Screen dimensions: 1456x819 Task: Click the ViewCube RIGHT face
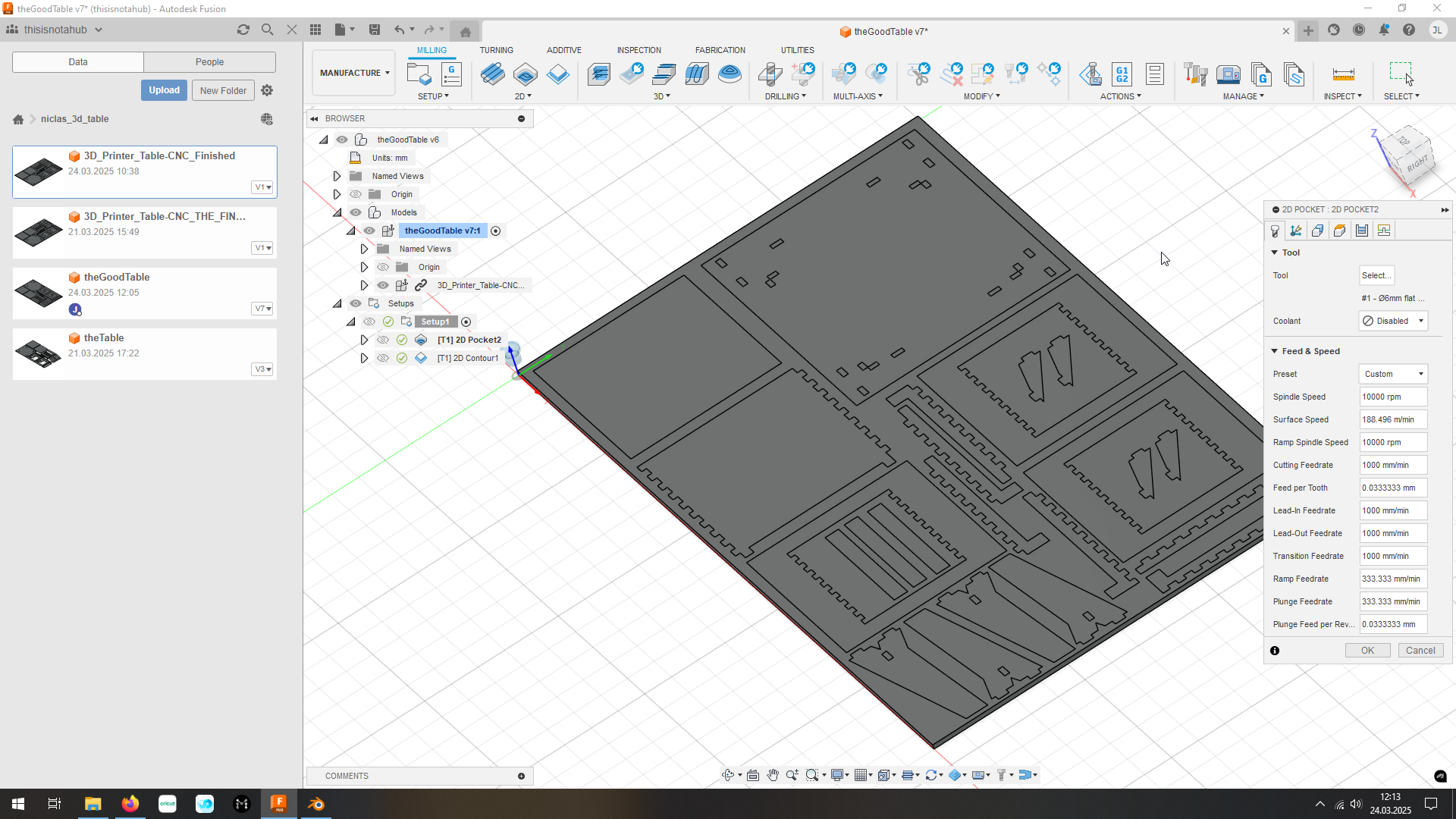click(1417, 164)
